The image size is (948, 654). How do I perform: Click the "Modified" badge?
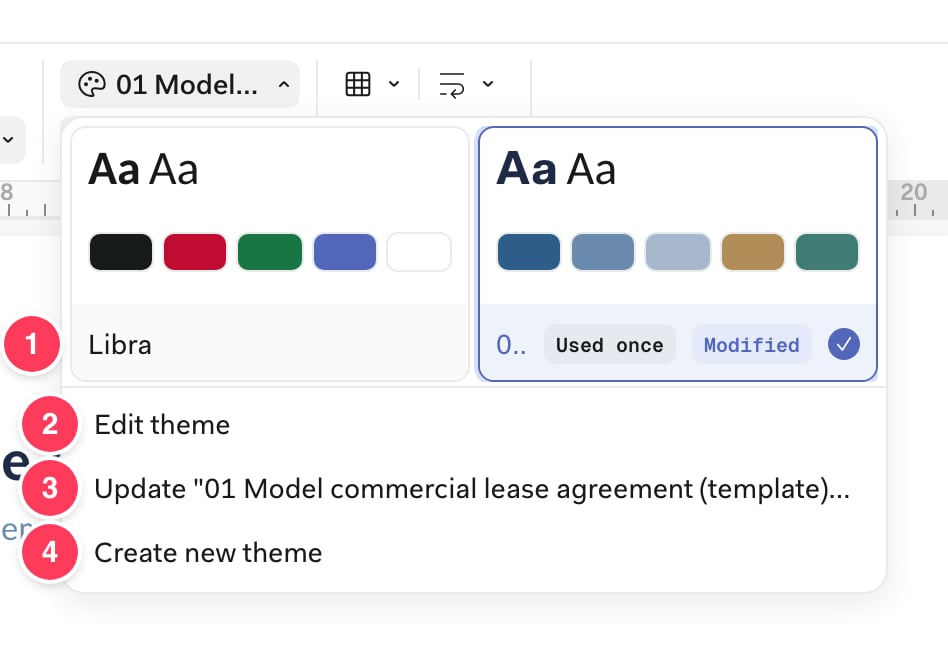click(x=752, y=345)
